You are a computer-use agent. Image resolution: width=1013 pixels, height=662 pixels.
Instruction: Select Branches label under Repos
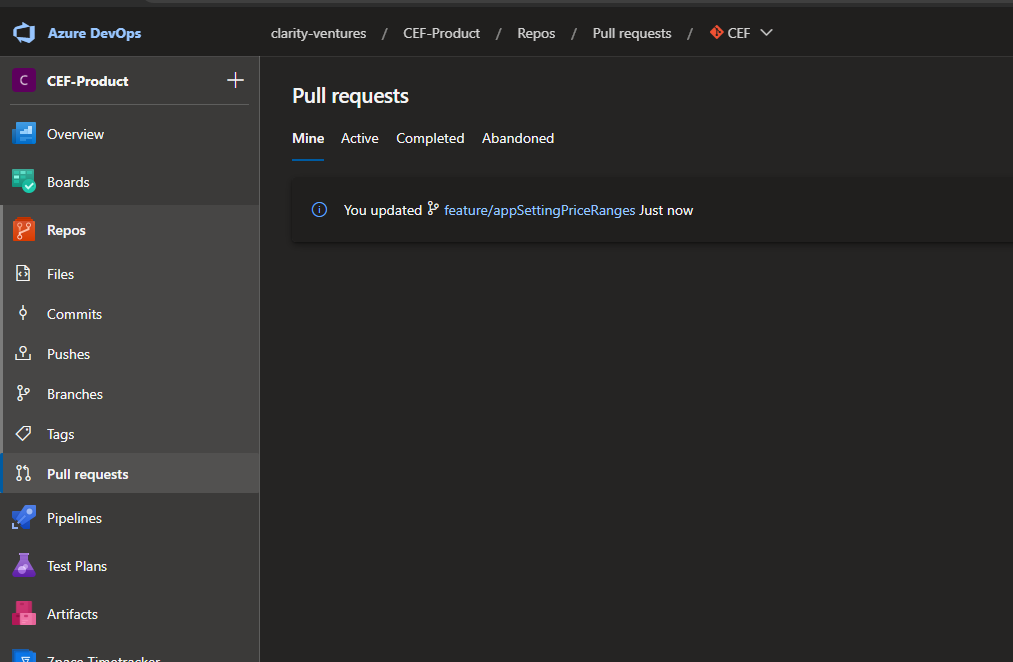click(x=74, y=395)
